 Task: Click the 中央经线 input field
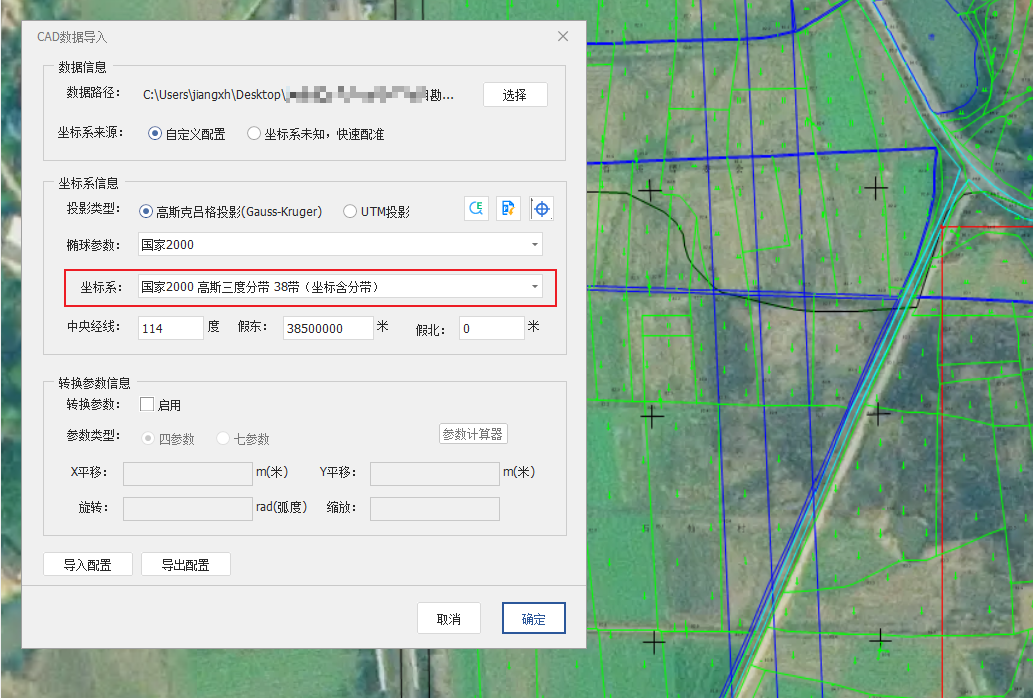pos(171,328)
